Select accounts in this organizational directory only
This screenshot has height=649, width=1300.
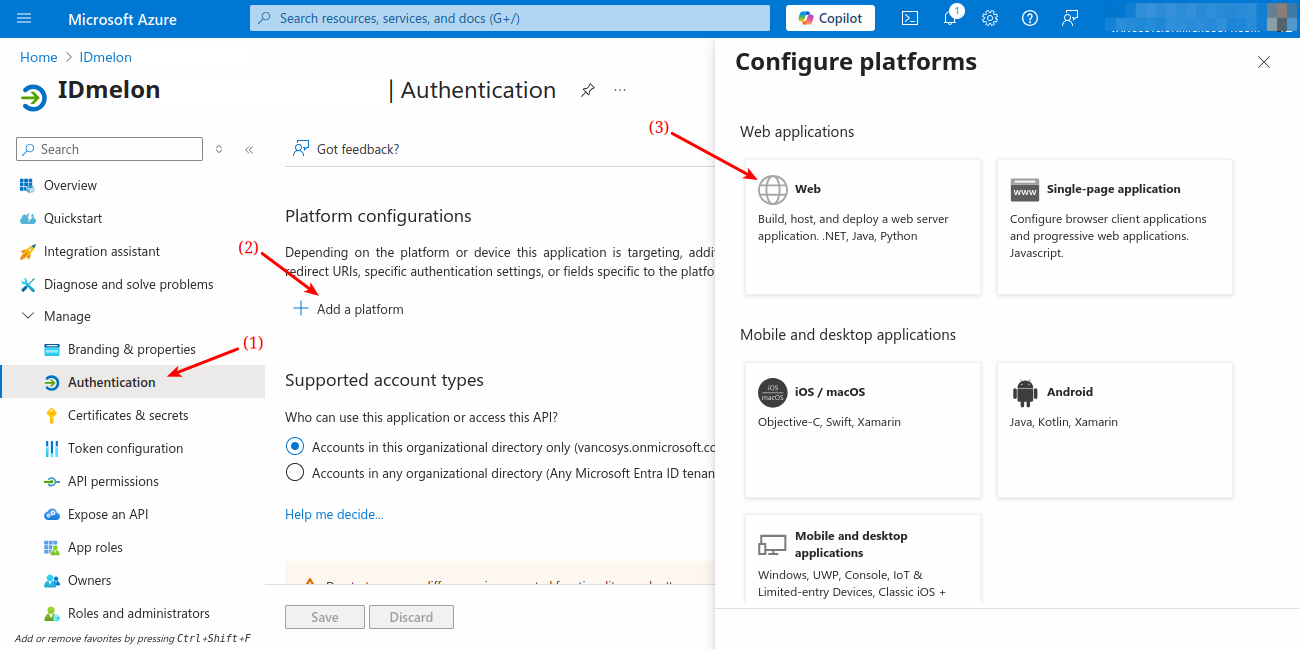294,446
